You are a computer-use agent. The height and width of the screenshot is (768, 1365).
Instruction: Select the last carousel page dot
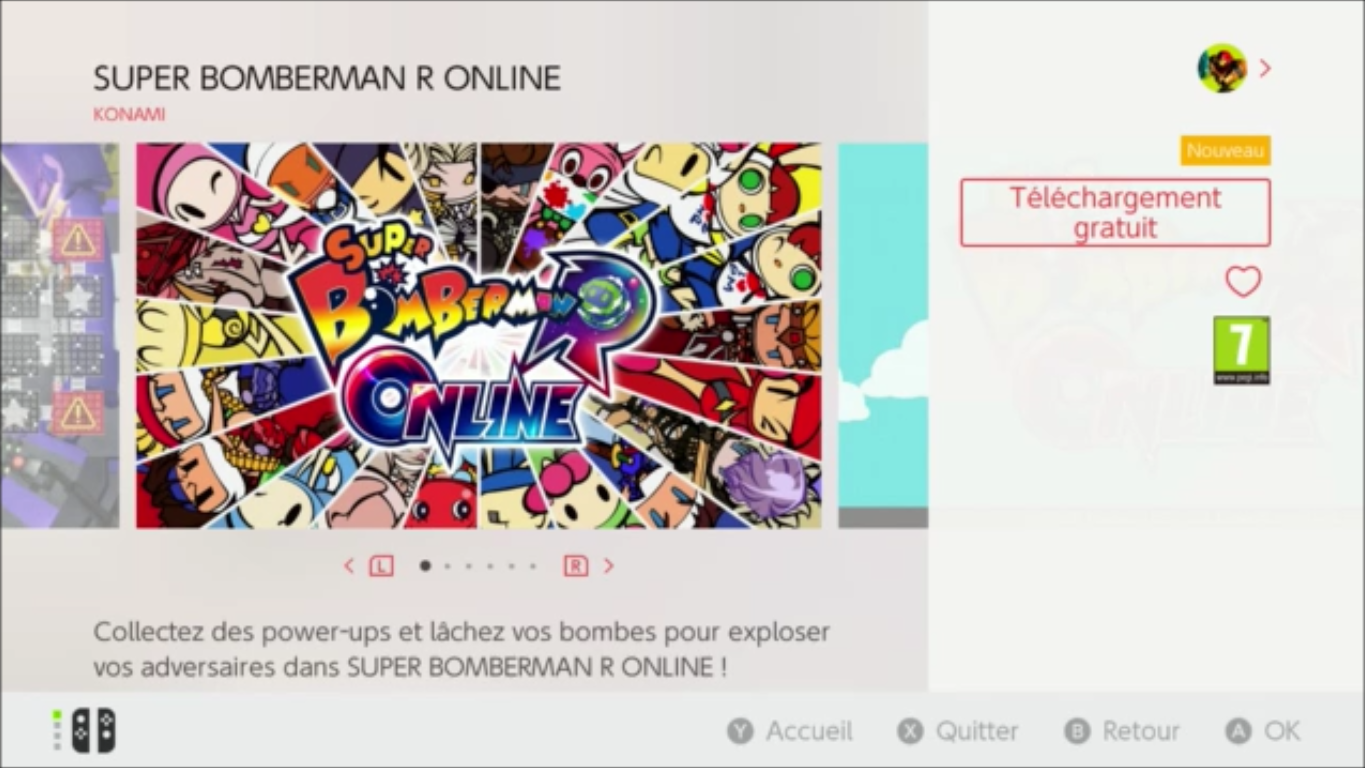point(533,566)
